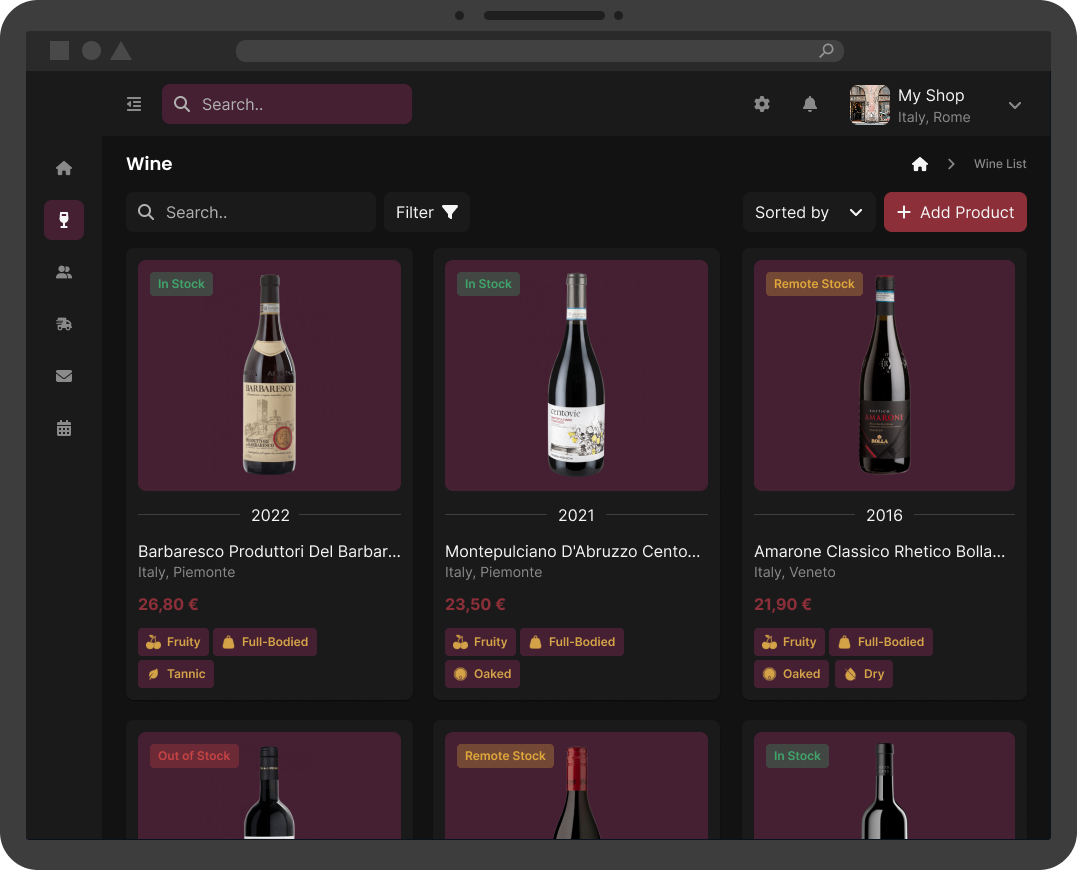Viewport: 1077px width, 870px height.
Task: Open the Home page from sidebar
Action: click(x=64, y=168)
